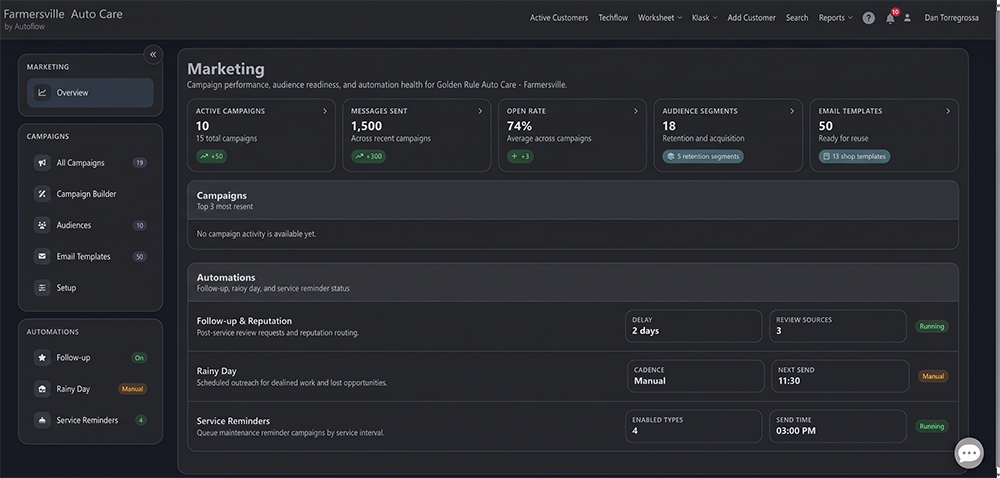Click the +300 trend badge
1000x478 pixels.
(368, 156)
